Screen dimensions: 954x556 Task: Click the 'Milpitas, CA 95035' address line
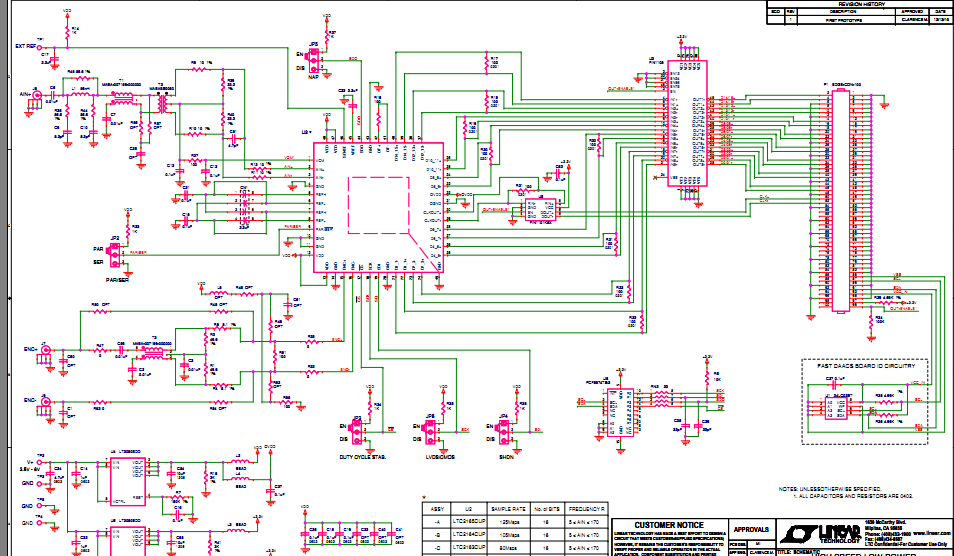click(885, 527)
